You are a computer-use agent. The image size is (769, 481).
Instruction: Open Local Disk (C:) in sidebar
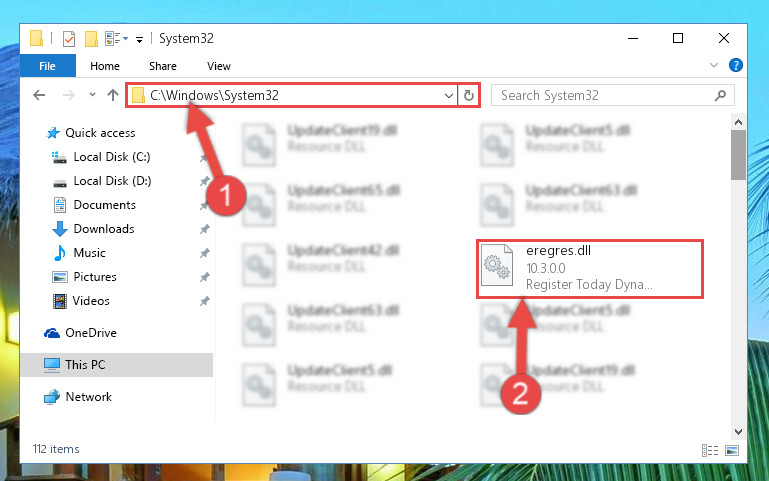(x=112, y=157)
